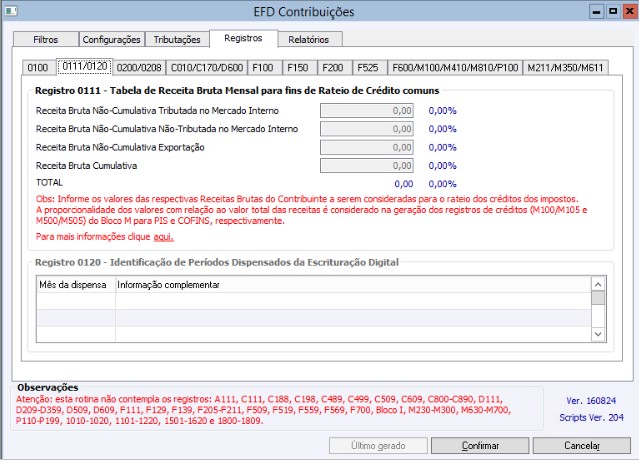Viewport: 639px width, 461px height.
Task: Switch to the Filtros tab
Action: (46, 40)
